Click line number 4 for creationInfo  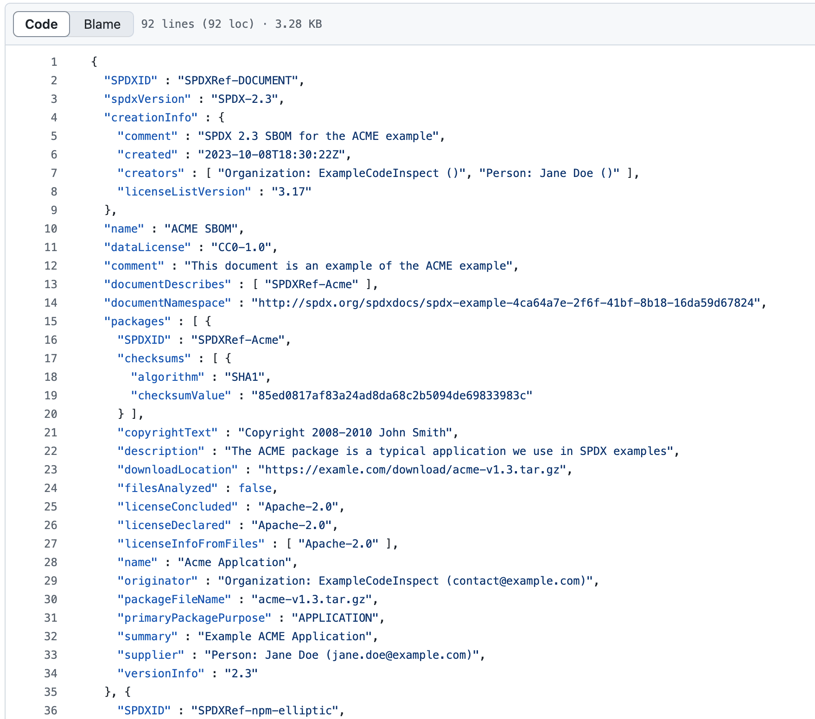(54, 118)
